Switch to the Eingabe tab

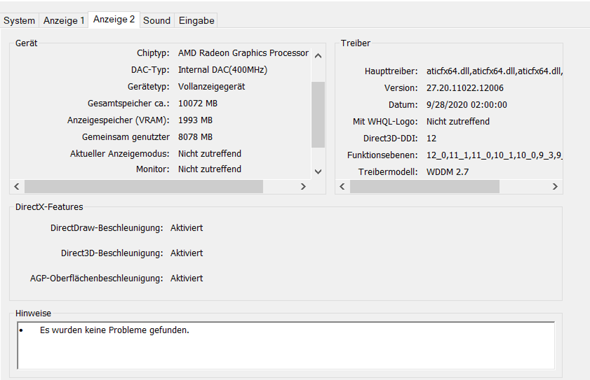pos(196,20)
